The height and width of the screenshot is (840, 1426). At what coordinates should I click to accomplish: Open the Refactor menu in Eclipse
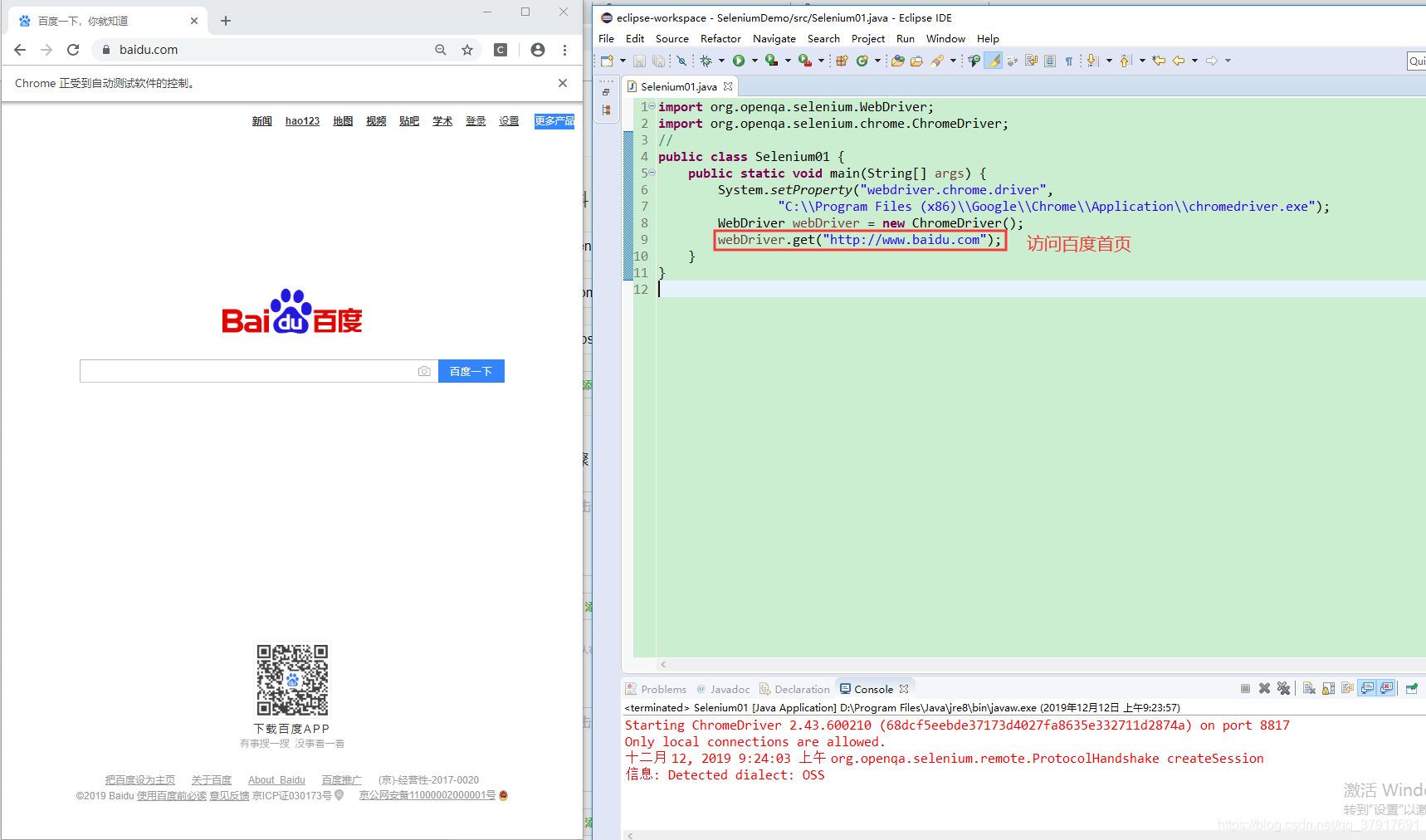(x=720, y=39)
